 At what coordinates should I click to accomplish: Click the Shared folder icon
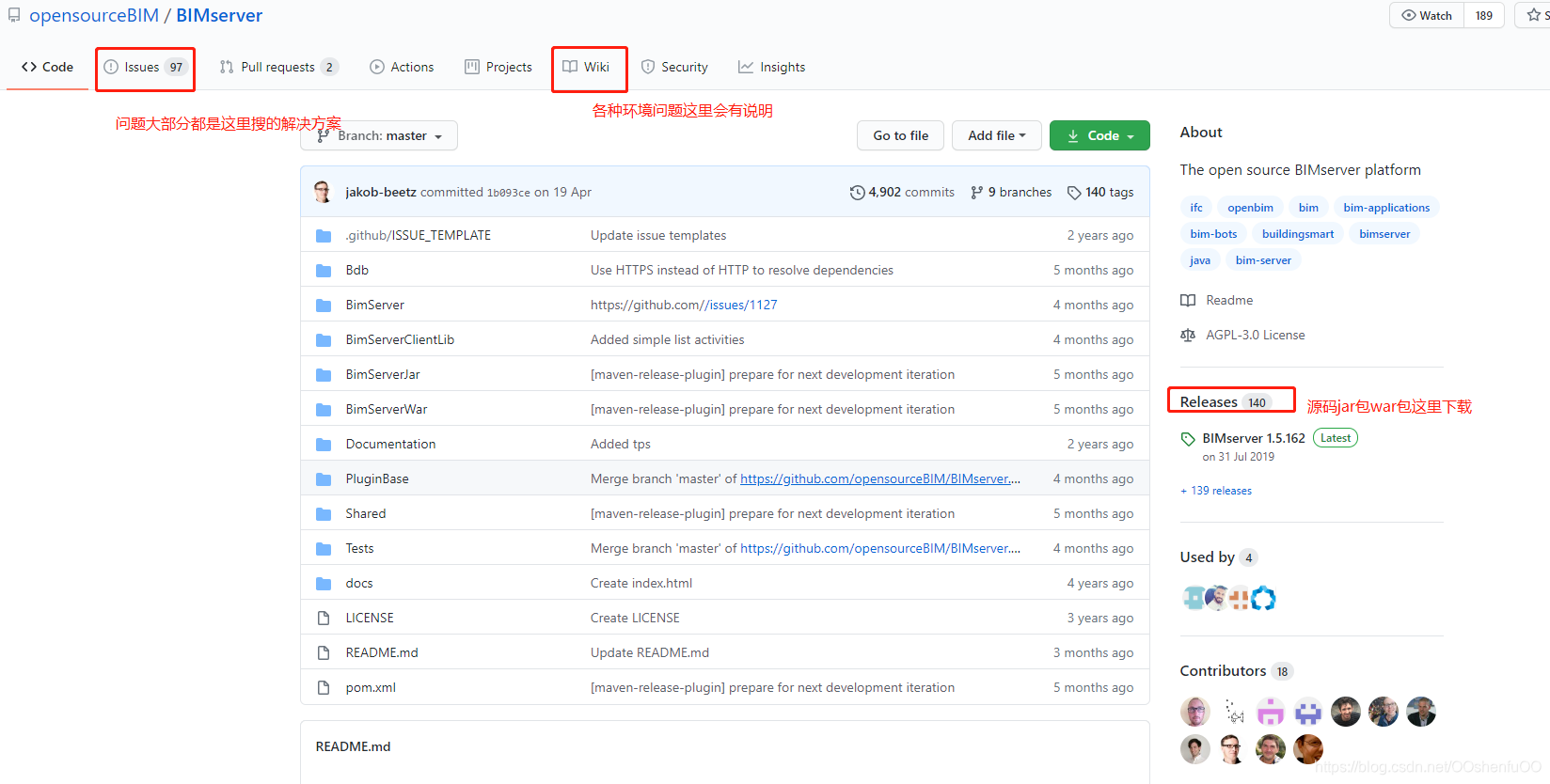(x=324, y=513)
